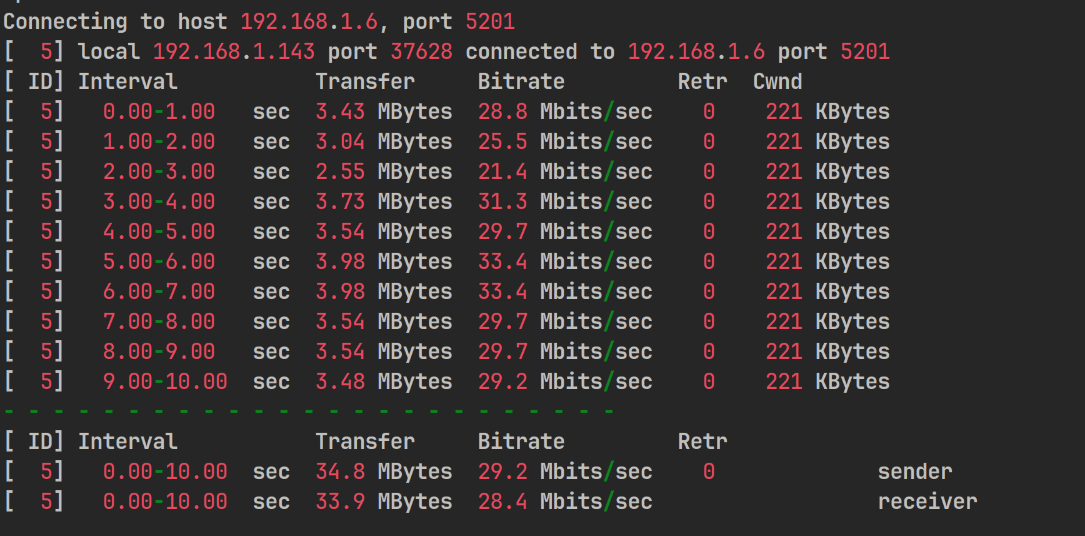Click total transfer 33.9 MBytes

tap(384, 501)
